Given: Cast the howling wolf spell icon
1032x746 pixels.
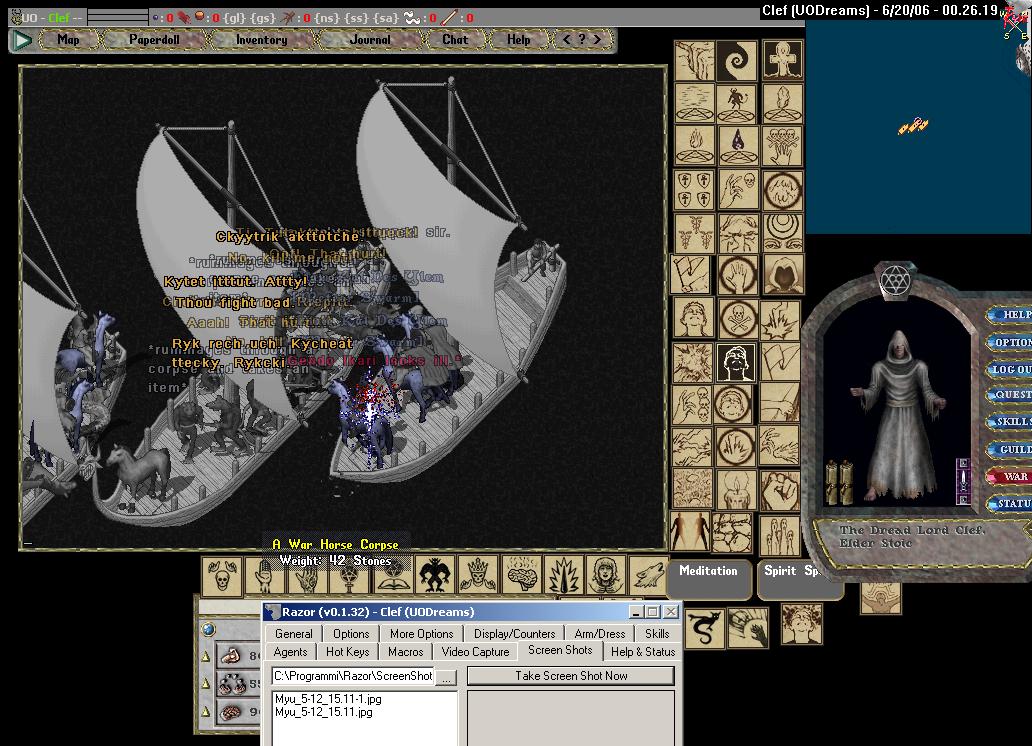Looking at the screenshot, I should coord(648,575).
